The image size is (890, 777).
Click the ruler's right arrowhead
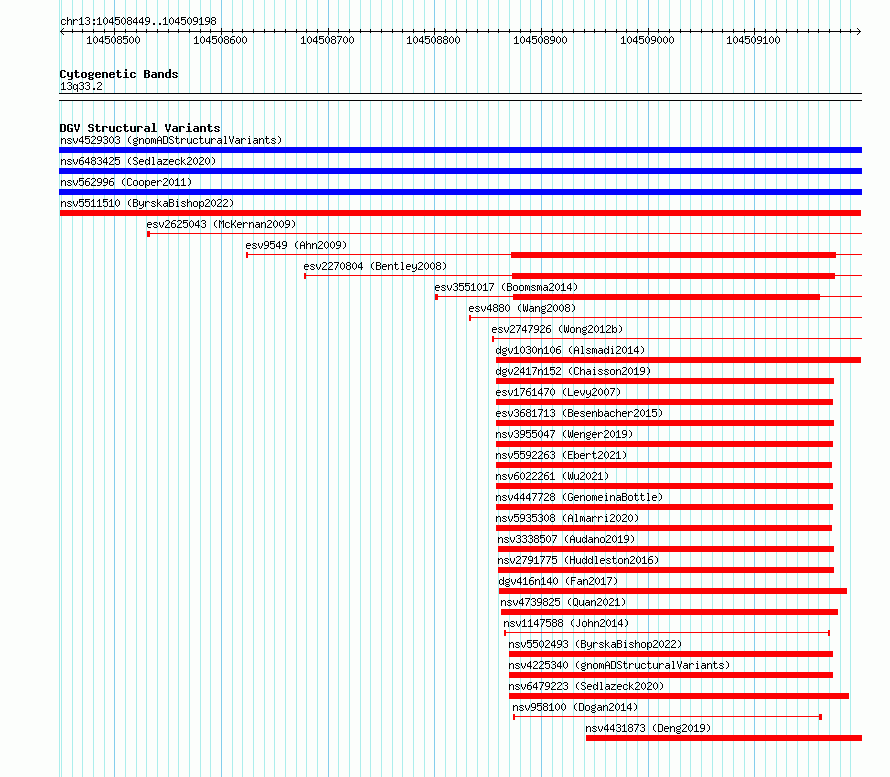(x=859, y=31)
